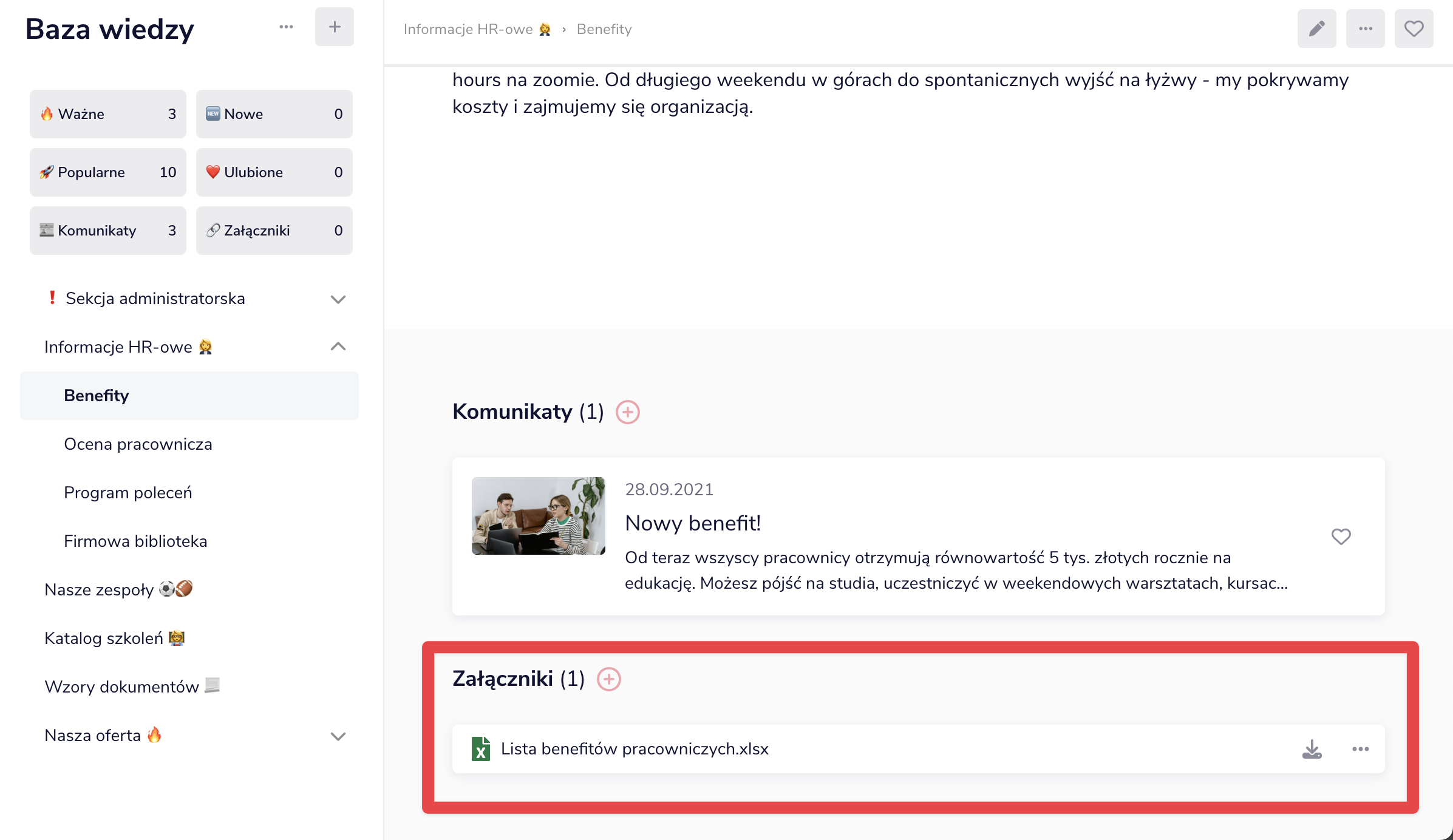The width and height of the screenshot is (1453, 840).
Task: Expand Sekcja administratorska section
Action: (x=338, y=299)
